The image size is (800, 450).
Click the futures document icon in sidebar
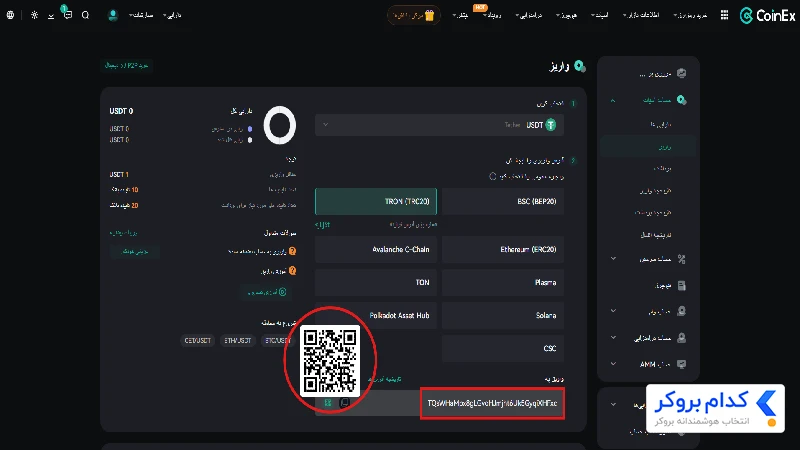pyautogui.click(x=681, y=286)
